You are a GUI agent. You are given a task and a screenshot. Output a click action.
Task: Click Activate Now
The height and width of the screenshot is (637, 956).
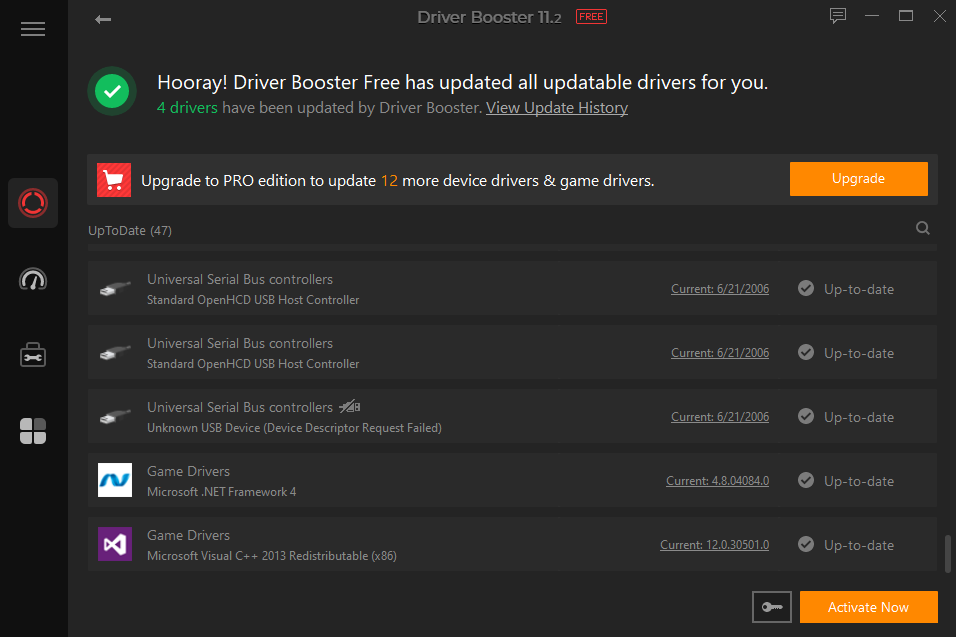coord(868,607)
